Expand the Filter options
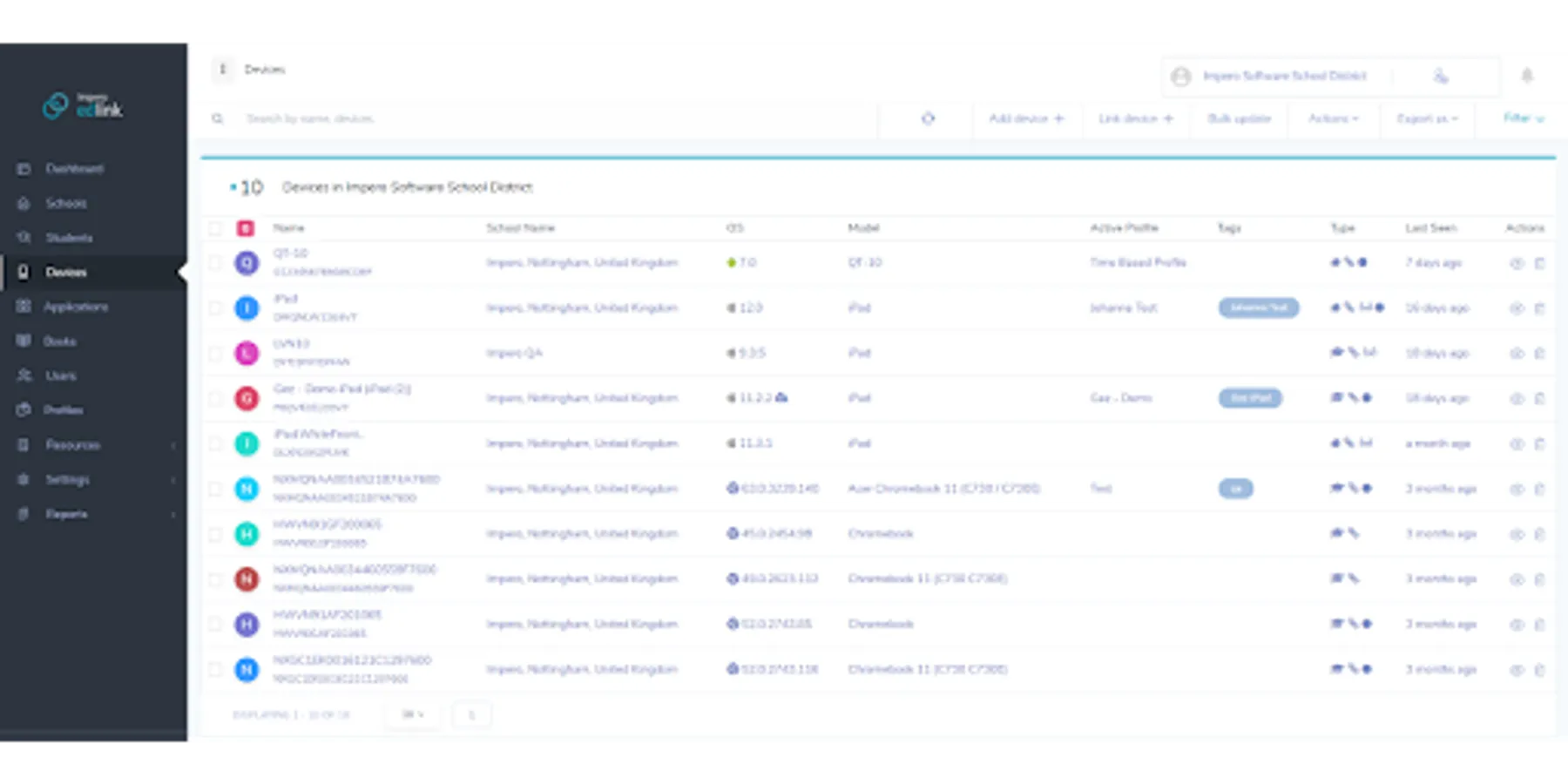This screenshot has height=784, width=1568. 1524,118
